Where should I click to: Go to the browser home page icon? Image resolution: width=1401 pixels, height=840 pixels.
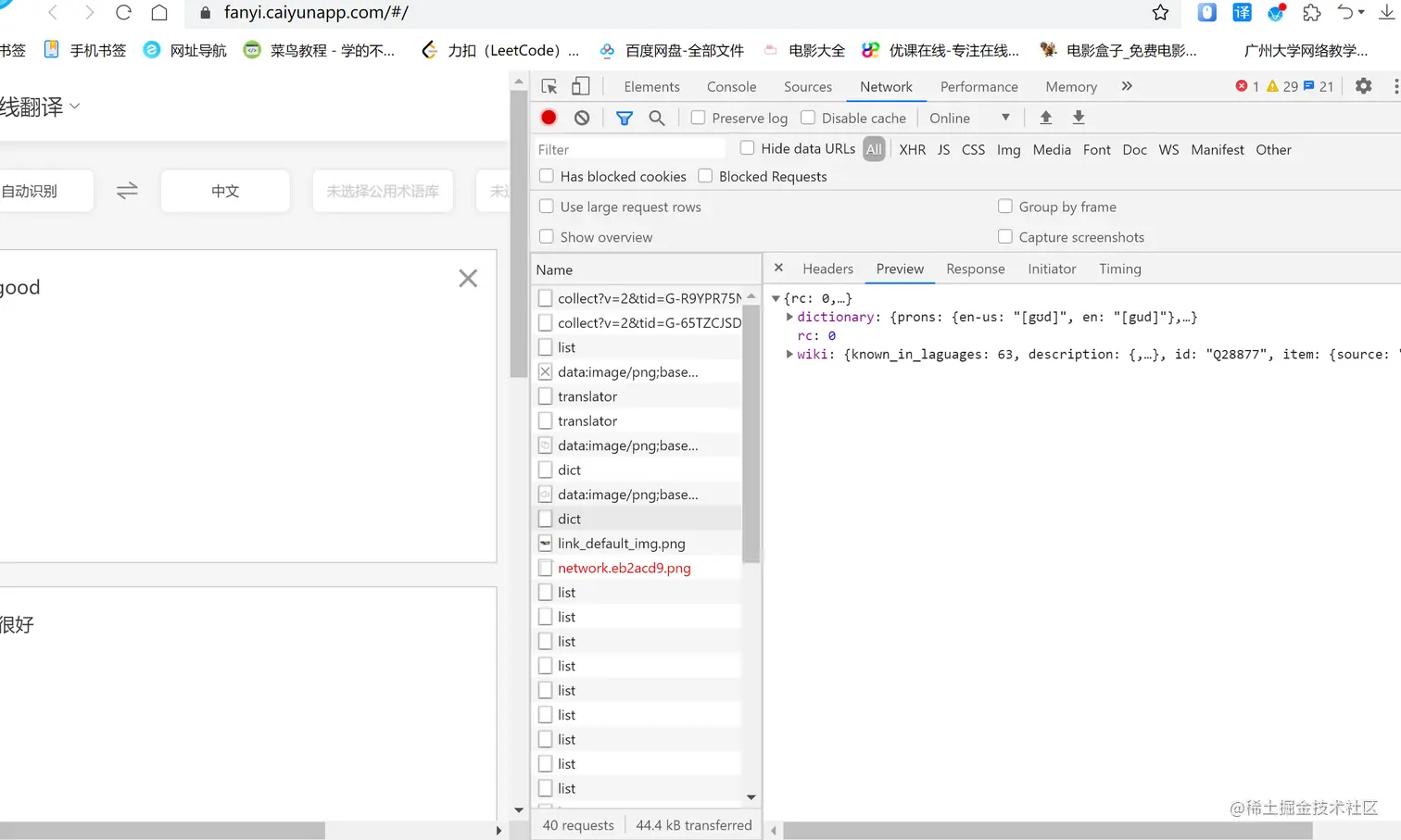pyautogui.click(x=159, y=13)
